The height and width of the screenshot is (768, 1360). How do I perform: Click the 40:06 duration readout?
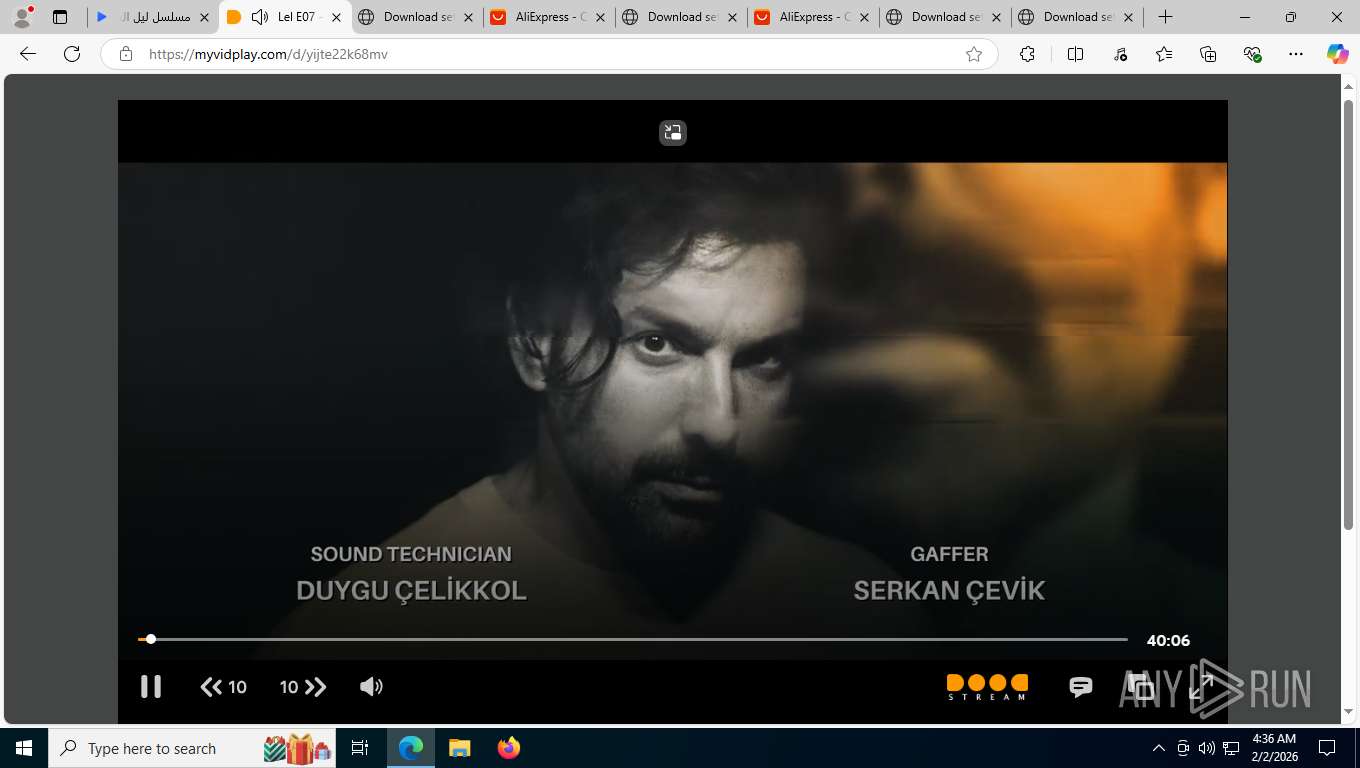point(1168,641)
